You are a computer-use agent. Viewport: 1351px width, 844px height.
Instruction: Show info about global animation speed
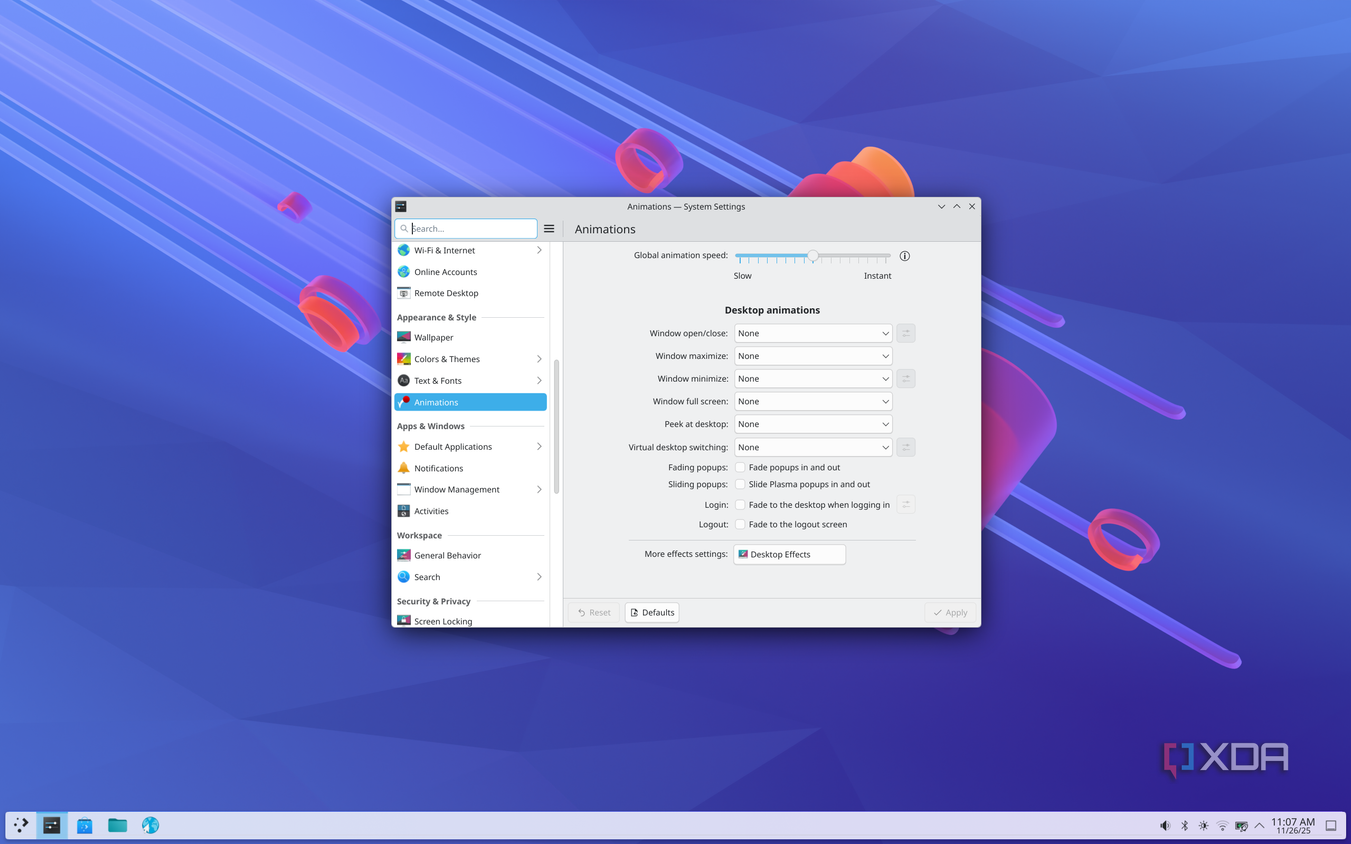click(905, 256)
